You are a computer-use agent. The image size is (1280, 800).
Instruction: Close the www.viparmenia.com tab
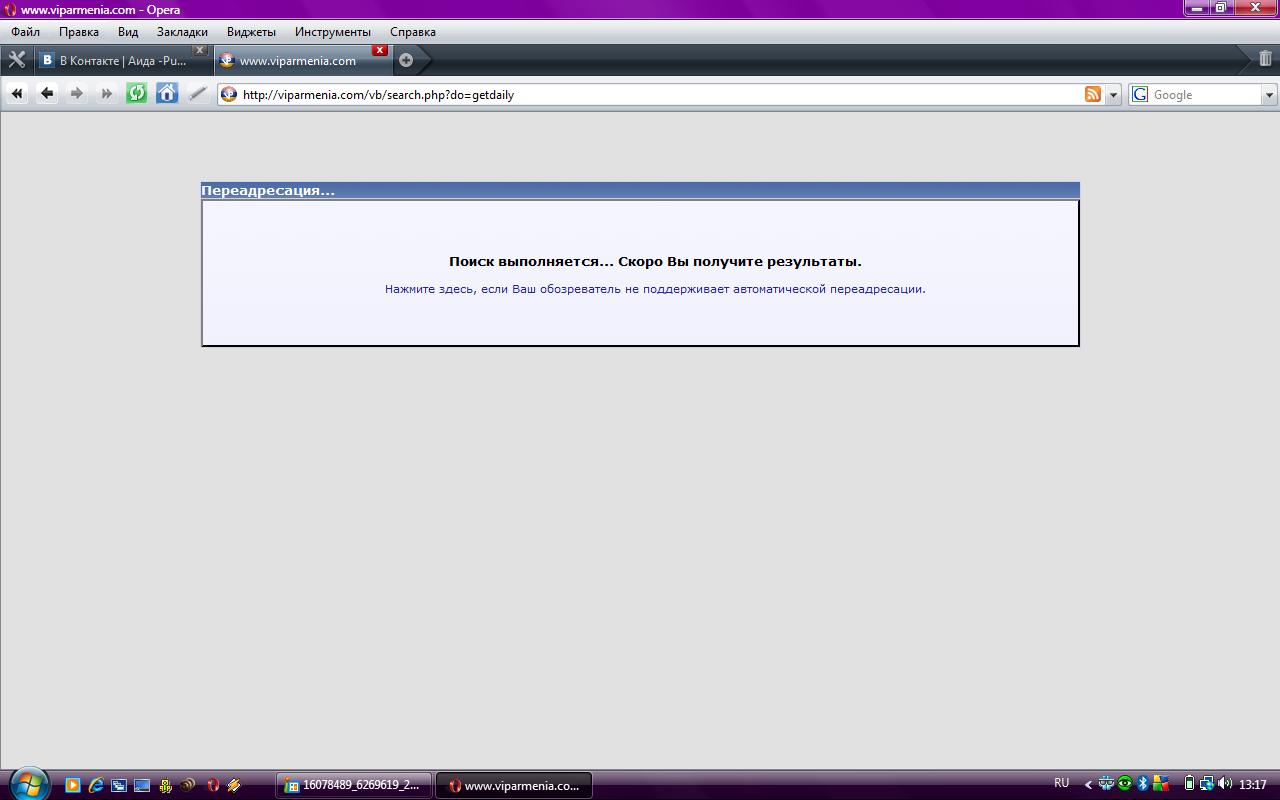click(x=380, y=50)
